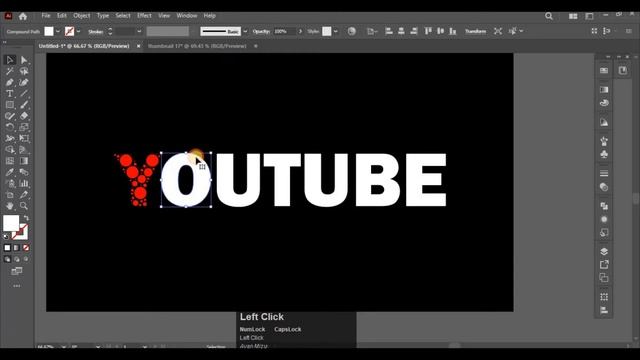Open the Color palette panel icon
Screen dimensions: 640x360
click(604, 103)
